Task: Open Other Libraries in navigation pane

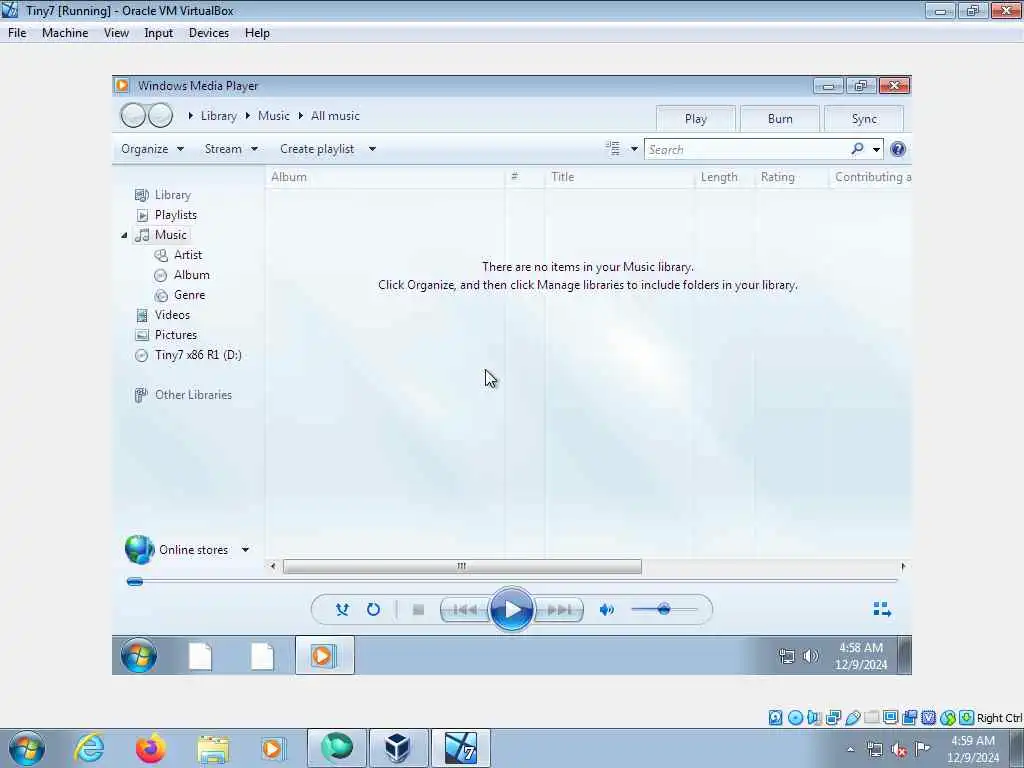Action: (193, 395)
